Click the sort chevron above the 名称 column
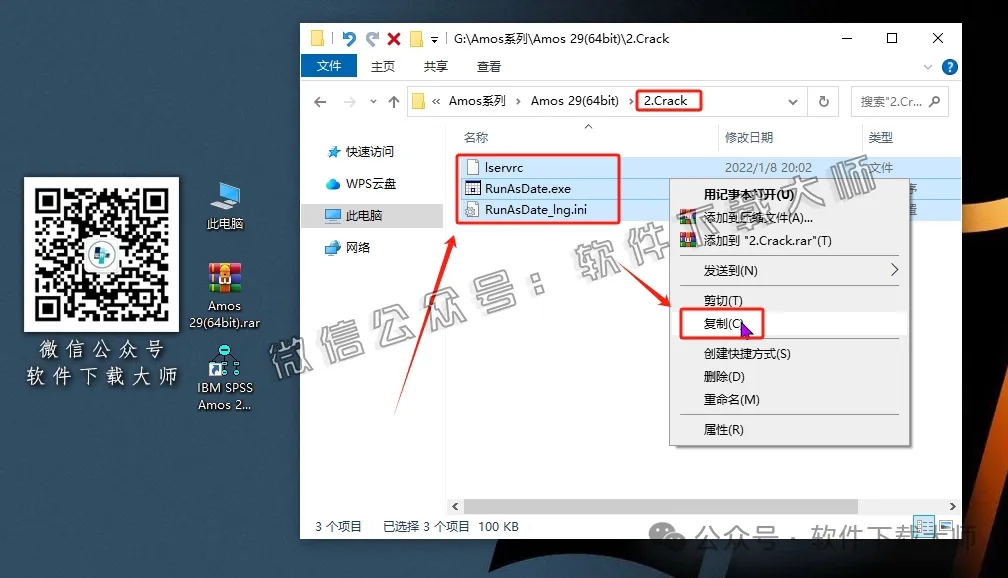Image resolution: width=1008 pixels, height=578 pixels. click(x=588, y=128)
